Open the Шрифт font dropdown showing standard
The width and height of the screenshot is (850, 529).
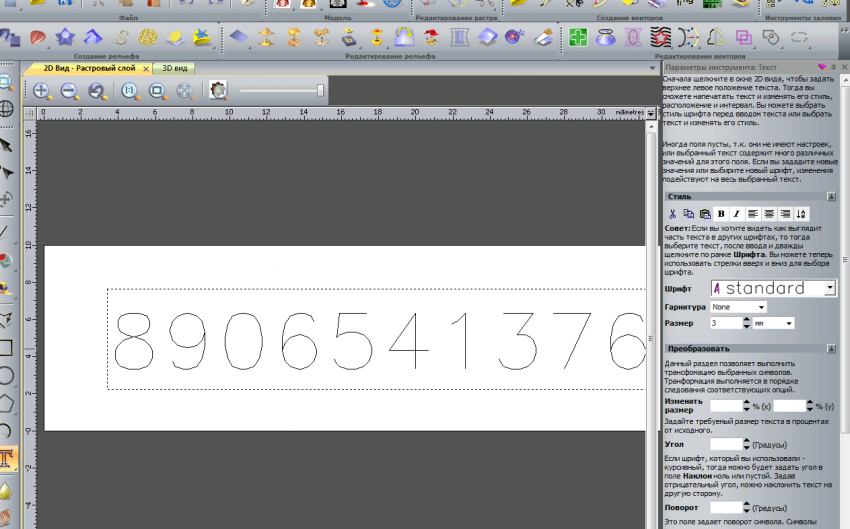click(x=830, y=288)
